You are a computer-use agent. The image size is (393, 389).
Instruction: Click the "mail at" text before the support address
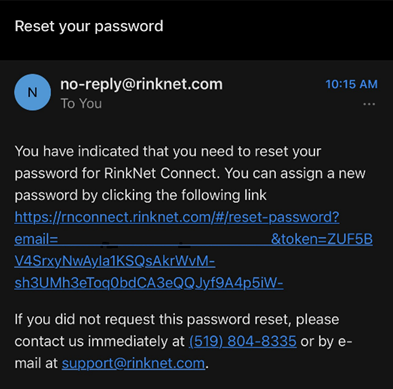click(x=36, y=363)
